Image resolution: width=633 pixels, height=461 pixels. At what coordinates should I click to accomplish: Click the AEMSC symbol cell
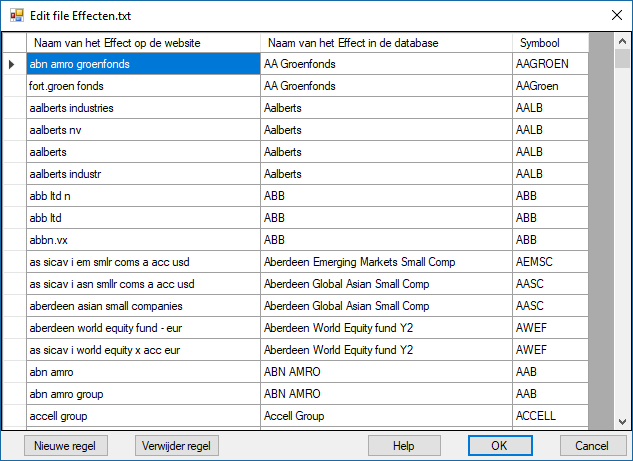coord(550,262)
